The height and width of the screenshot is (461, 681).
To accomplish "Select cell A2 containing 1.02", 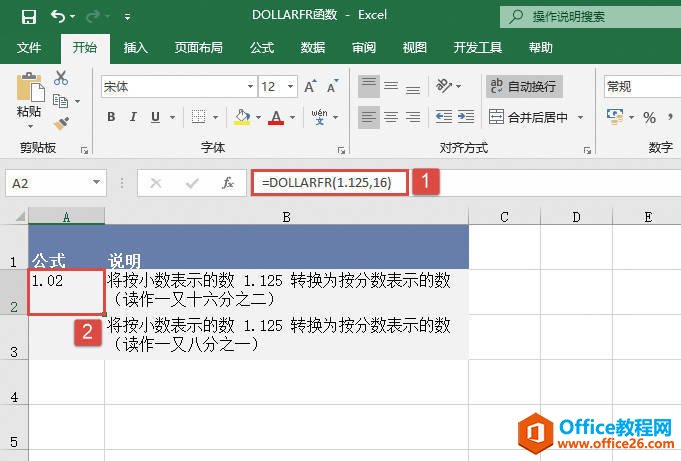I will click(66, 292).
